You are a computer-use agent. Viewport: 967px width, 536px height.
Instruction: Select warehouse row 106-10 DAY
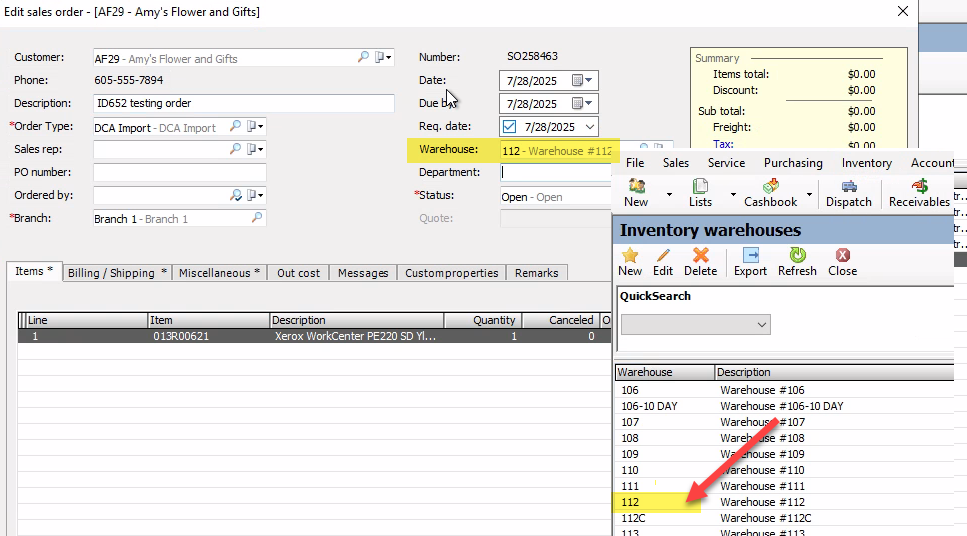click(x=784, y=406)
